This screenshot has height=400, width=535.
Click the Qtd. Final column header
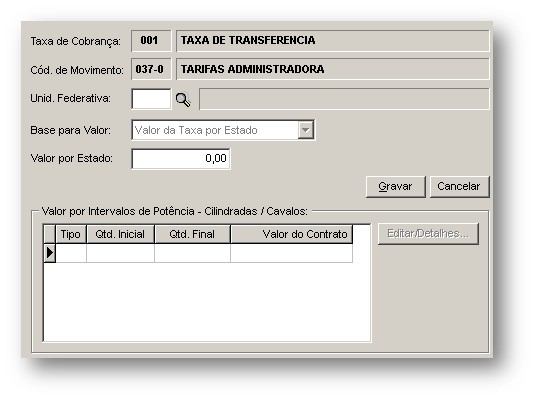(192, 234)
